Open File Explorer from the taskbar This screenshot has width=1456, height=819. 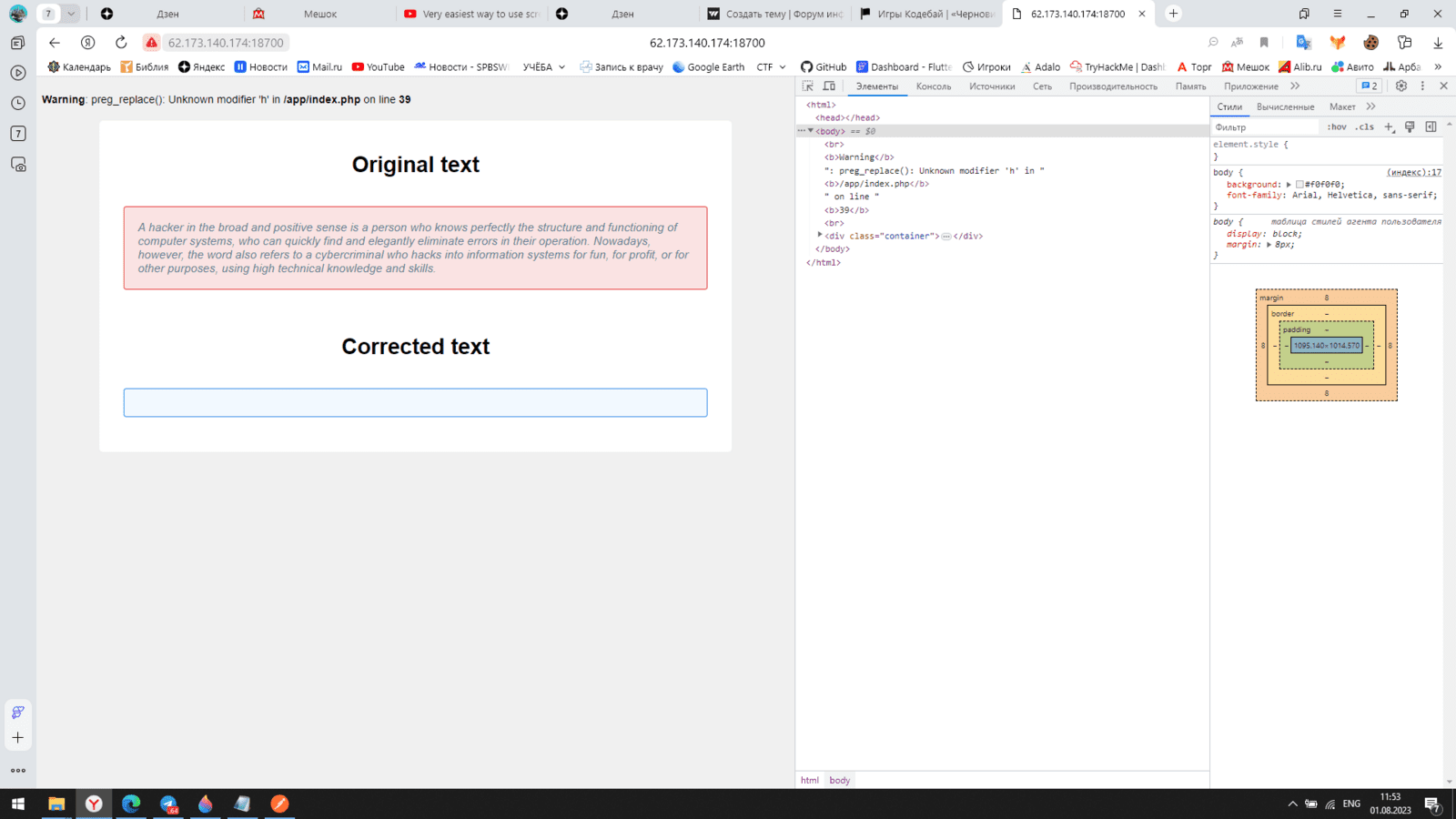[56, 804]
